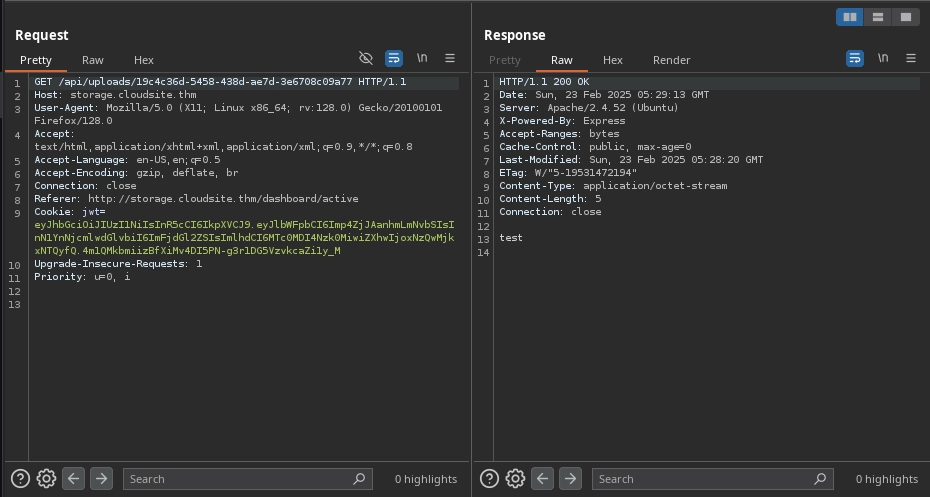Go to next search match in Response

[570, 479]
